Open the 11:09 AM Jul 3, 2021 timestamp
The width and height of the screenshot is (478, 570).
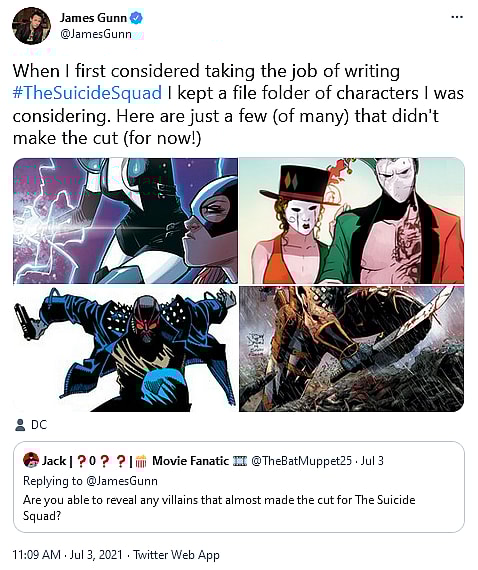coord(68,555)
